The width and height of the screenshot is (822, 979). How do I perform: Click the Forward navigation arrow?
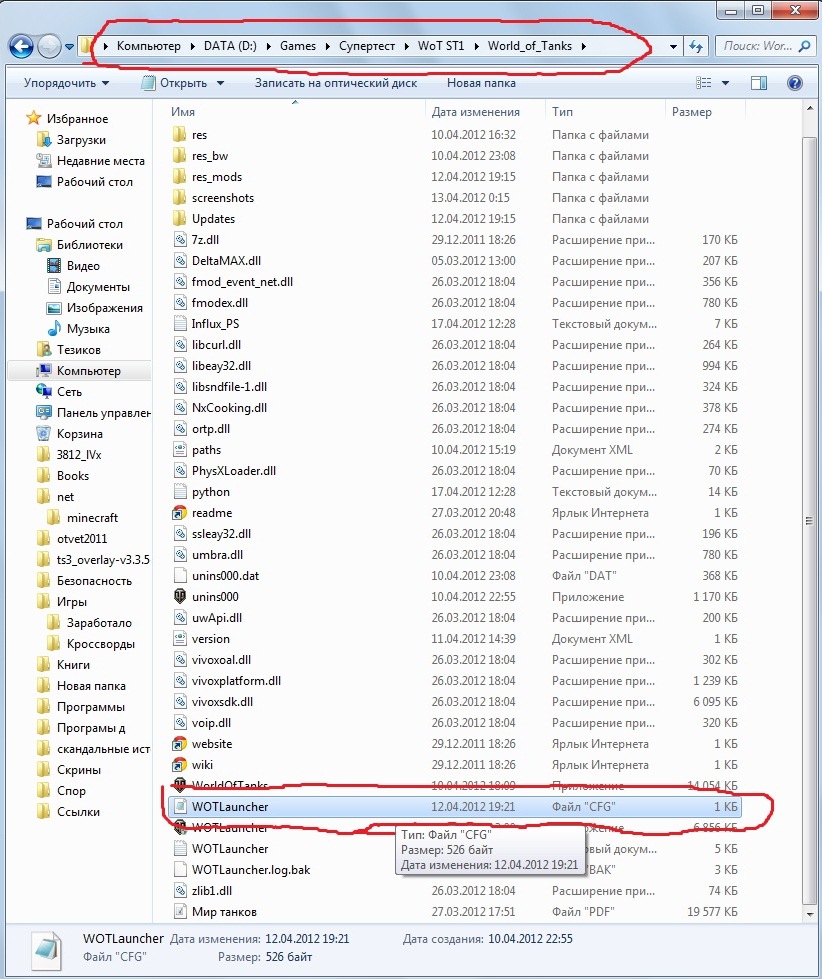click(49, 46)
